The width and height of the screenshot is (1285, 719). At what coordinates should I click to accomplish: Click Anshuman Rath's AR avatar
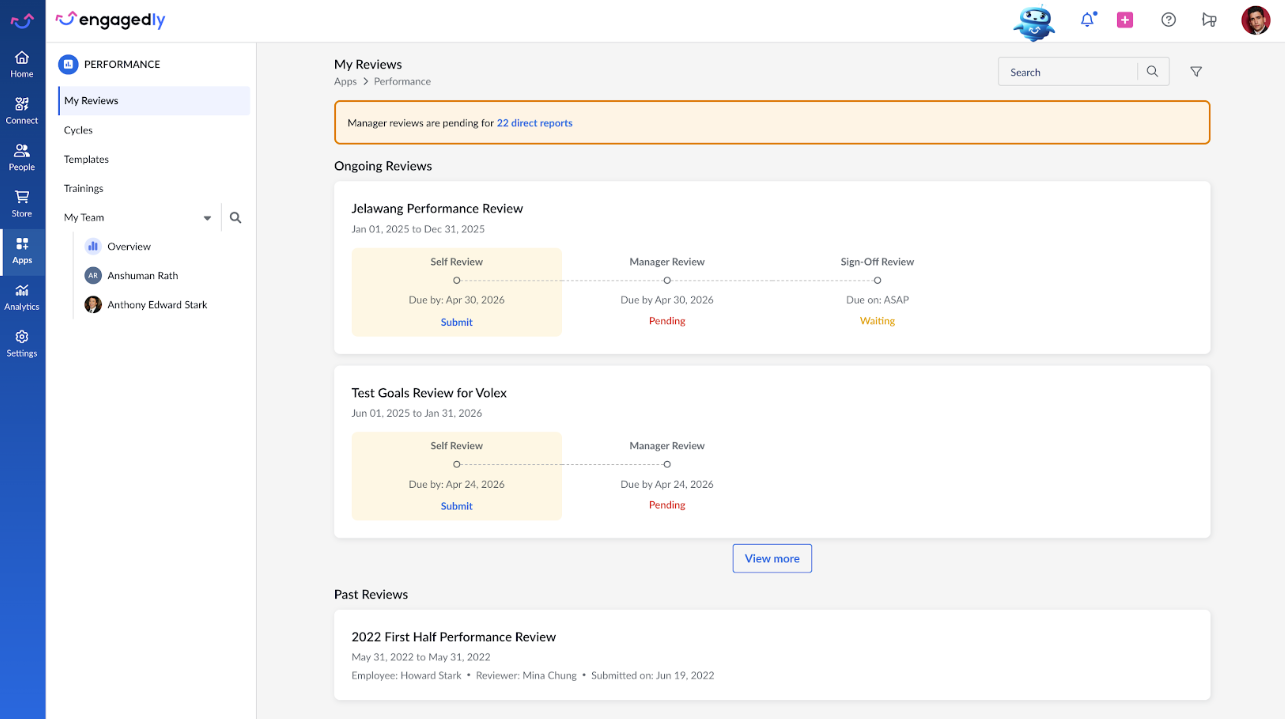[x=93, y=275]
